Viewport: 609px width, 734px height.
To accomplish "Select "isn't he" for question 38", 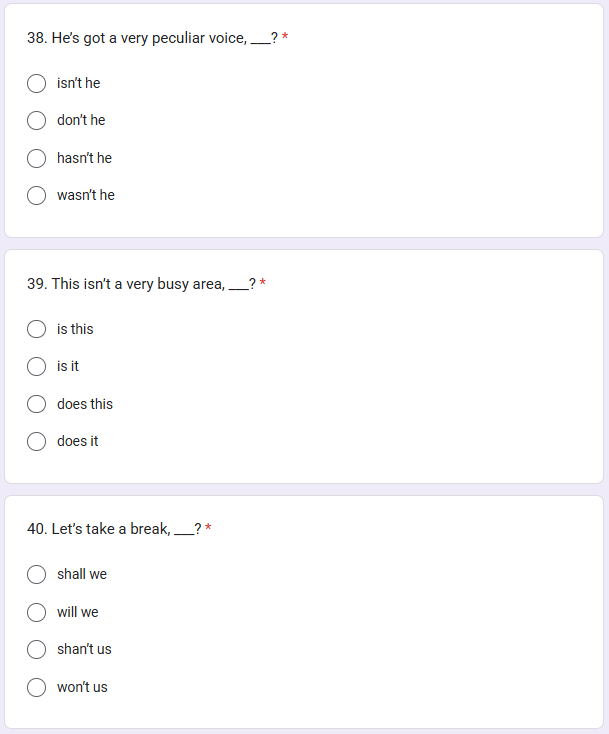I will pyautogui.click(x=37, y=83).
